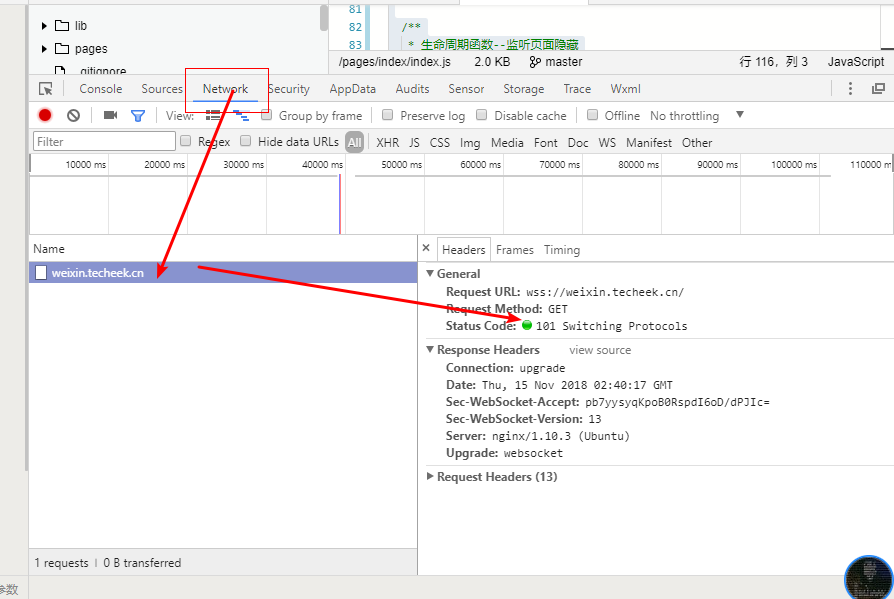The image size is (894, 599).
Task: Clear the network log
Action: [x=73, y=115]
